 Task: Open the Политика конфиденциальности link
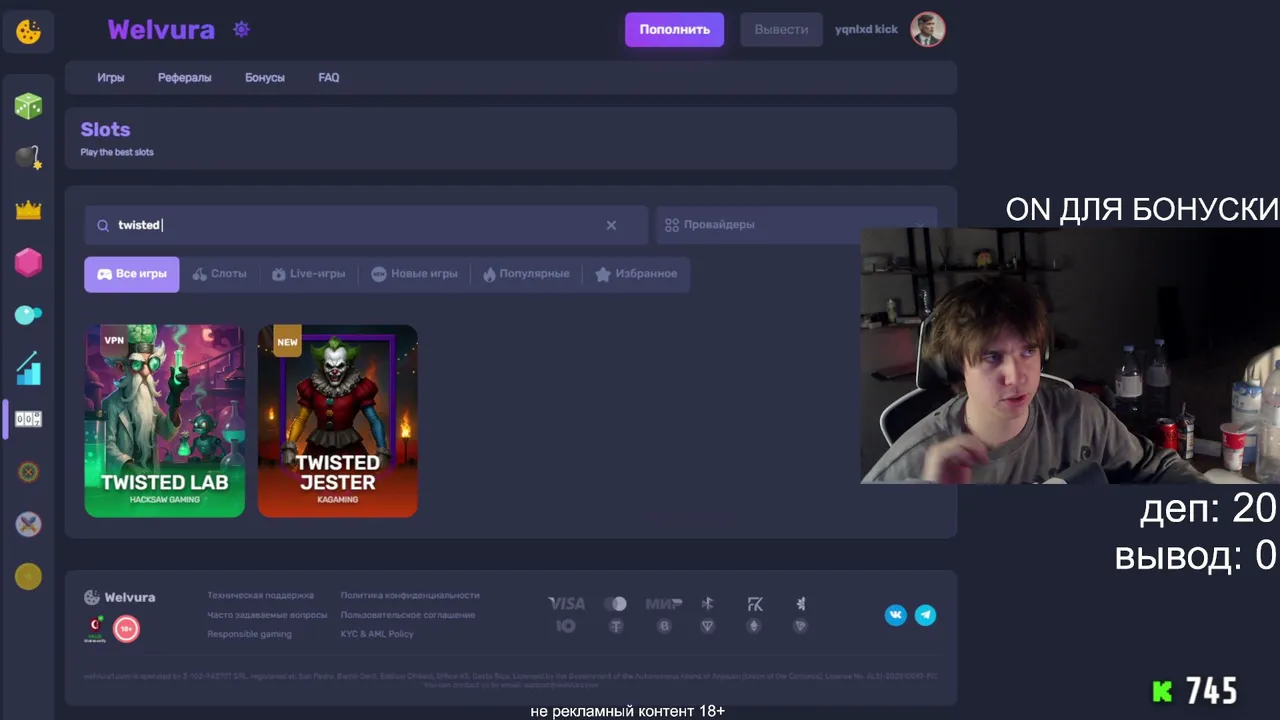point(410,596)
